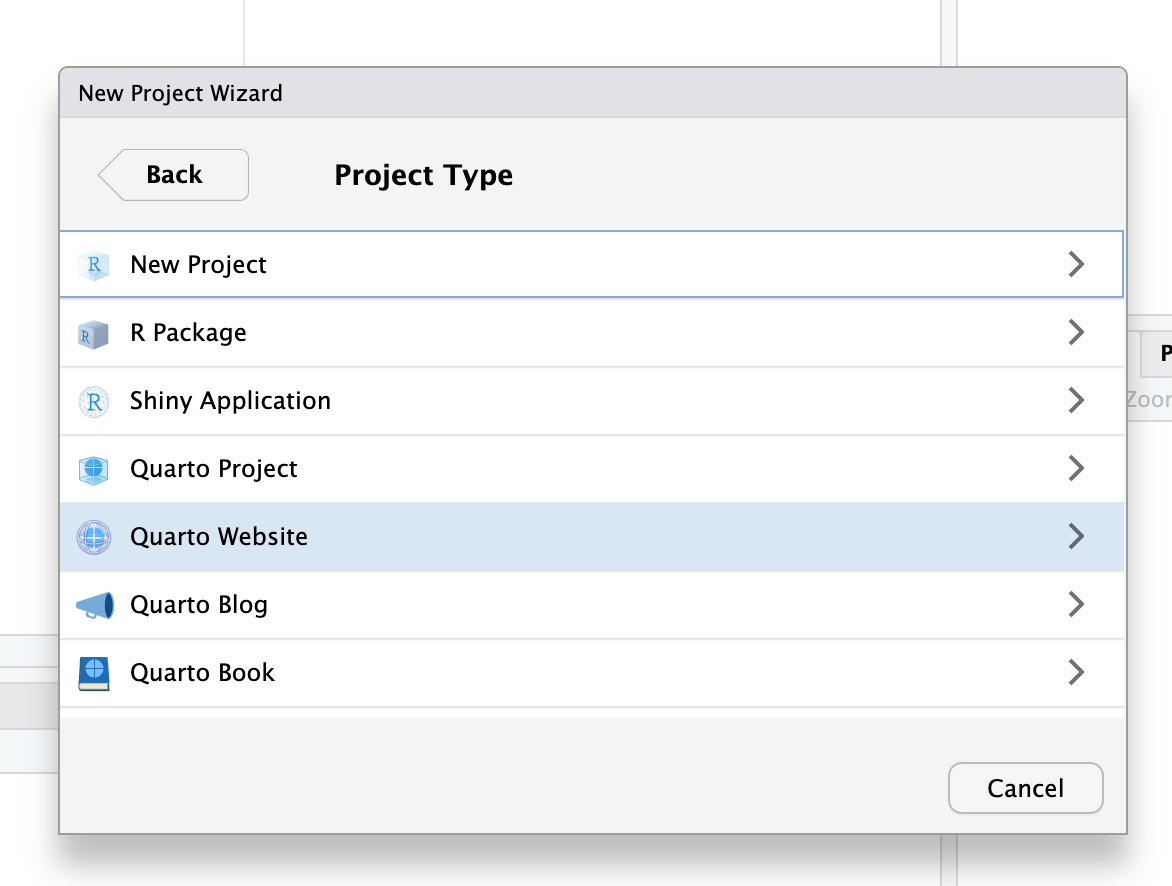
Task: Go Back to the previous wizard step
Action: point(175,175)
